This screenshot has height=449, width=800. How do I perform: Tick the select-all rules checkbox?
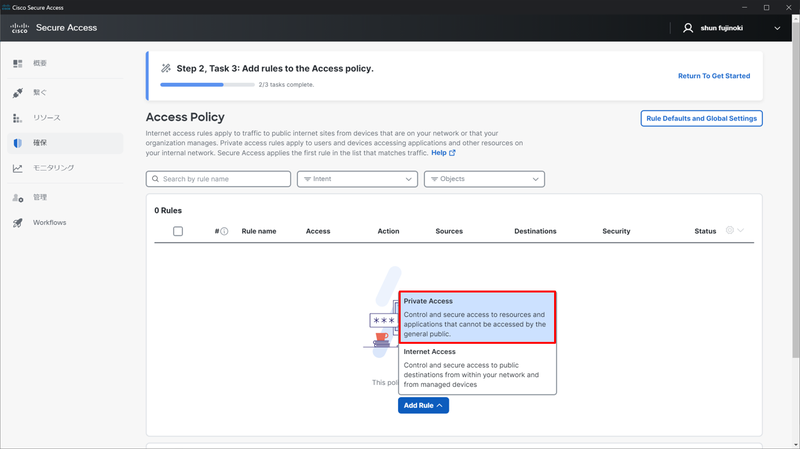point(178,231)
